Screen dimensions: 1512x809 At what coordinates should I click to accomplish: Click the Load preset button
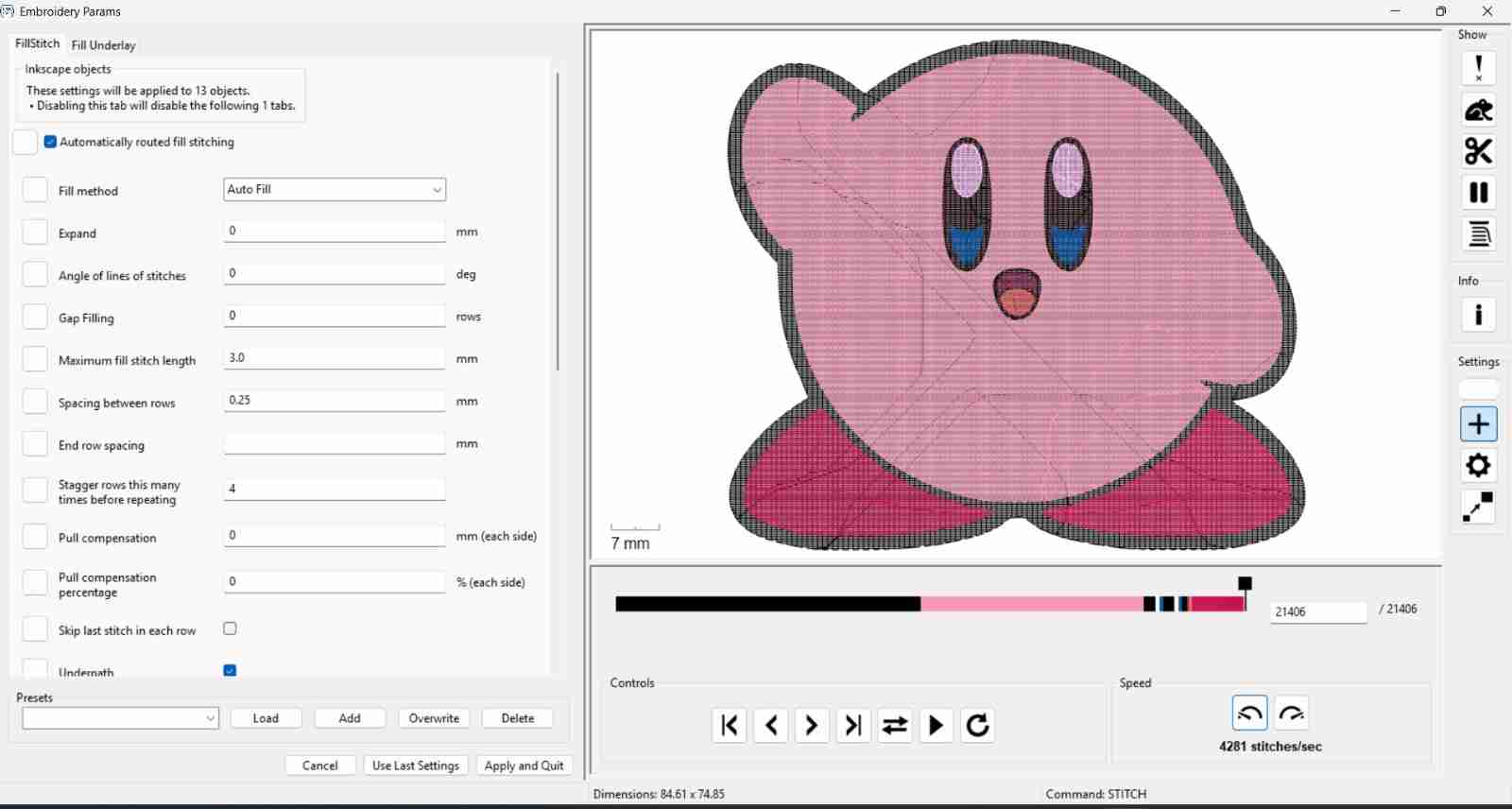pos(266,718)
